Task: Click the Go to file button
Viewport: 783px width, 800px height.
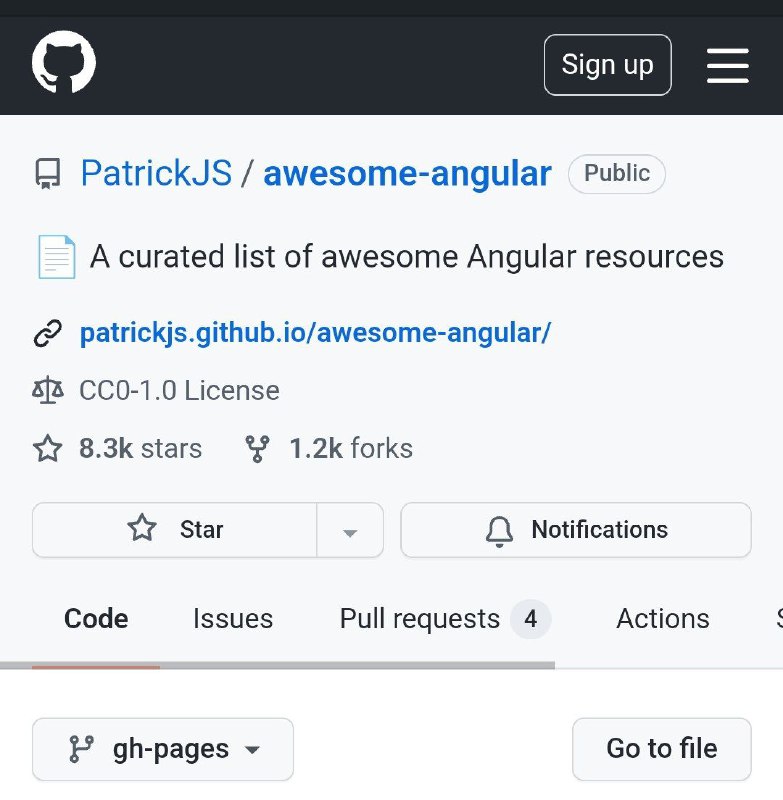Action: (662, 749)
